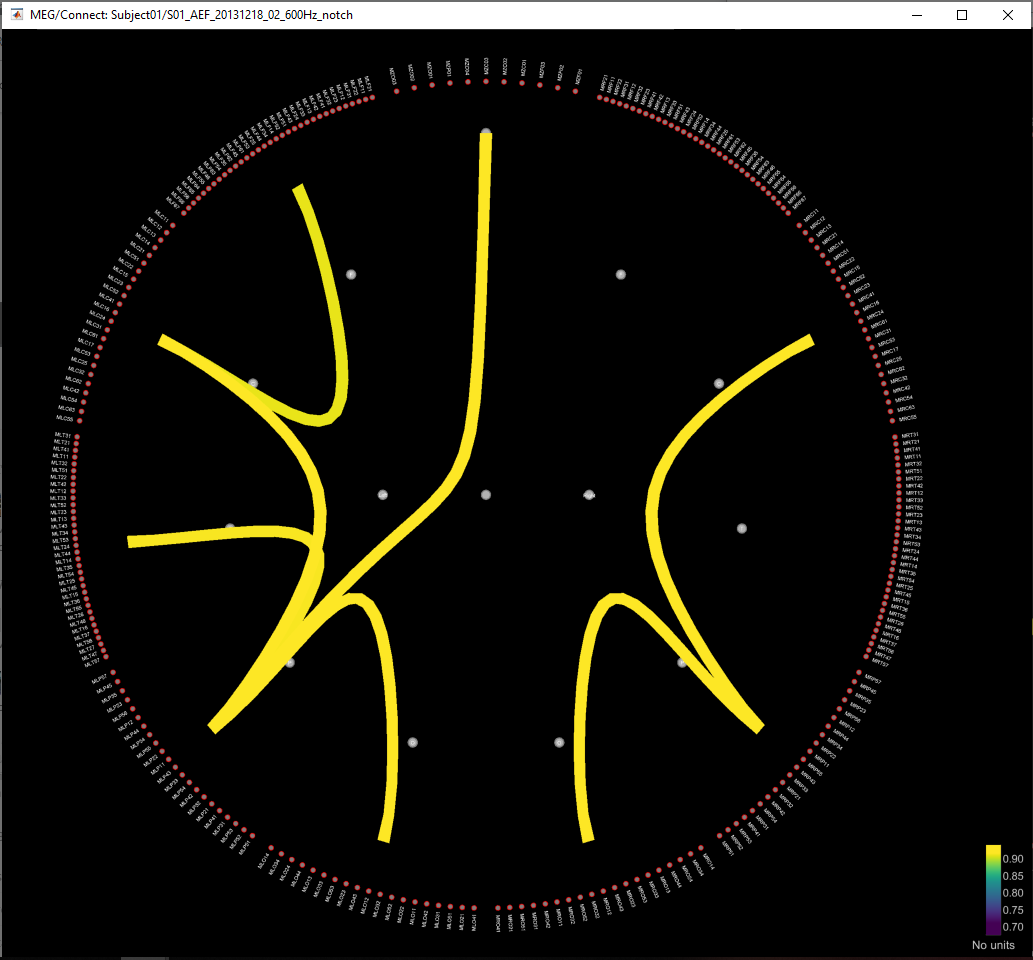
Task: Click the top-center gray hub node
Action: tap(486, 130)
